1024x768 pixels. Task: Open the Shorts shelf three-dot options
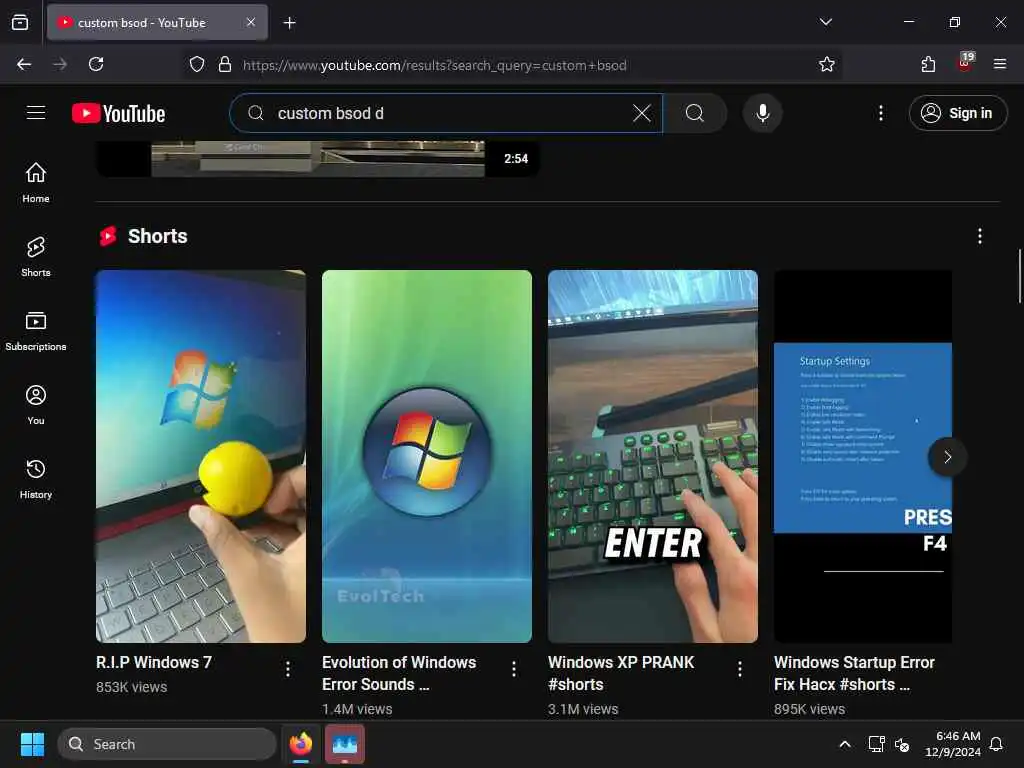[x=979, y=236]
